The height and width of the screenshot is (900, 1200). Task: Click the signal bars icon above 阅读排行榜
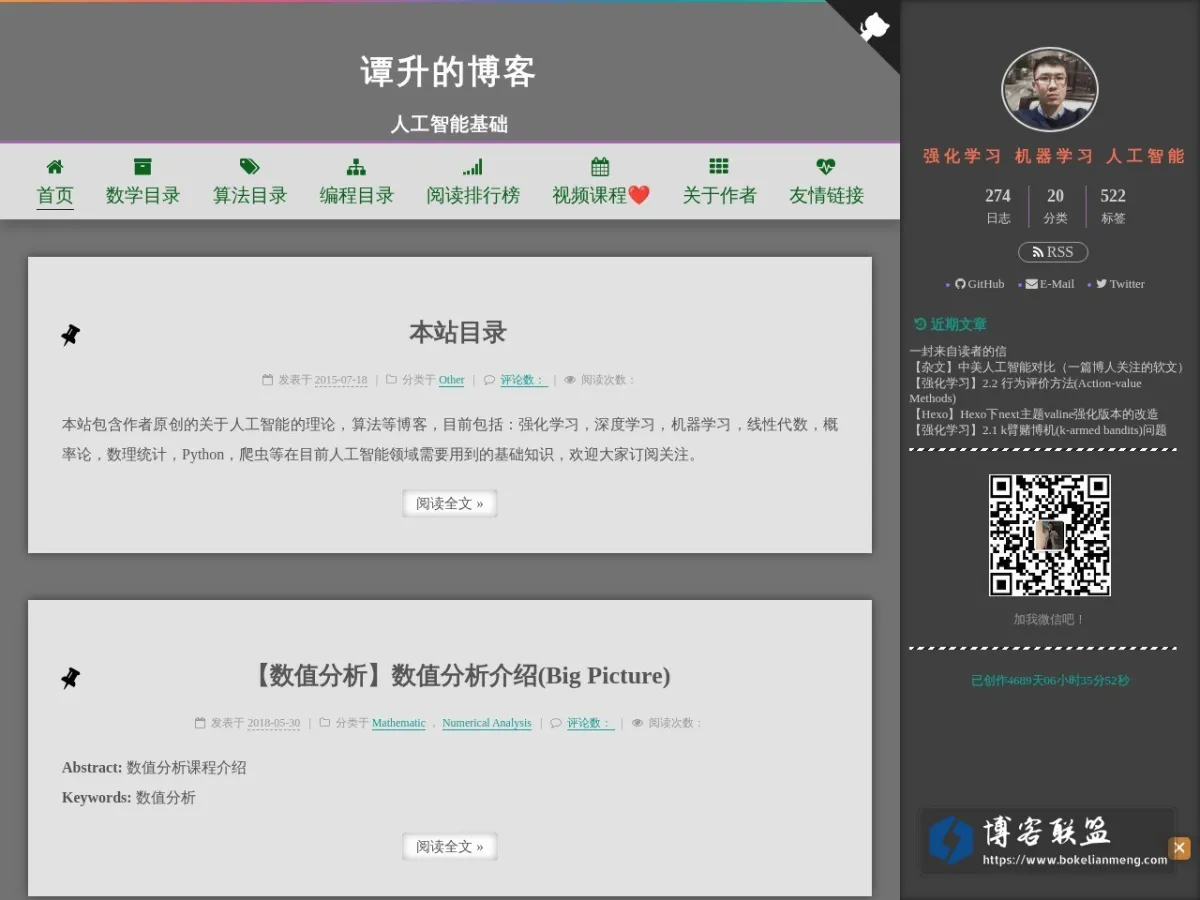click(x=473, y=167)
